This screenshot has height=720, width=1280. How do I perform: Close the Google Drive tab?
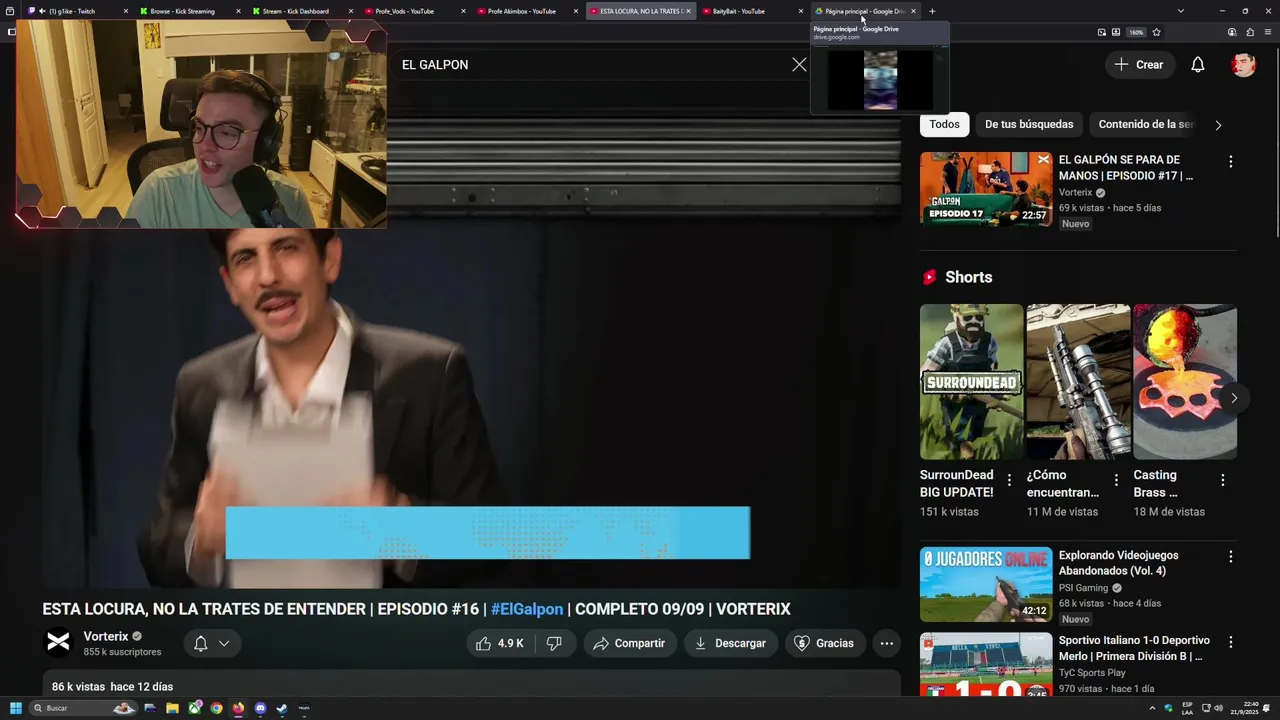913,11
